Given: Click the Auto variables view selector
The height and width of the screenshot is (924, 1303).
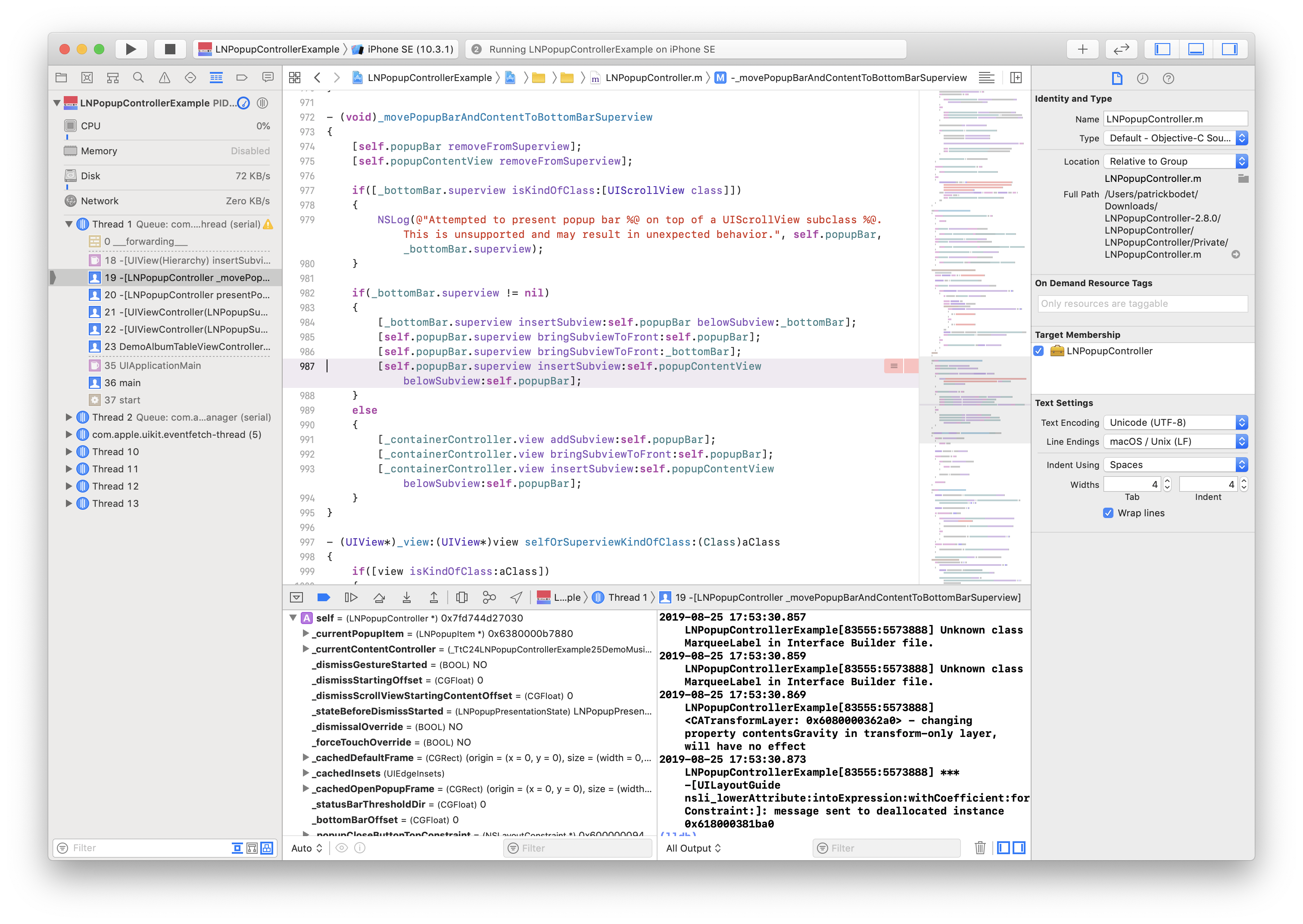Looking at the screenshot, I should (306, 848).
